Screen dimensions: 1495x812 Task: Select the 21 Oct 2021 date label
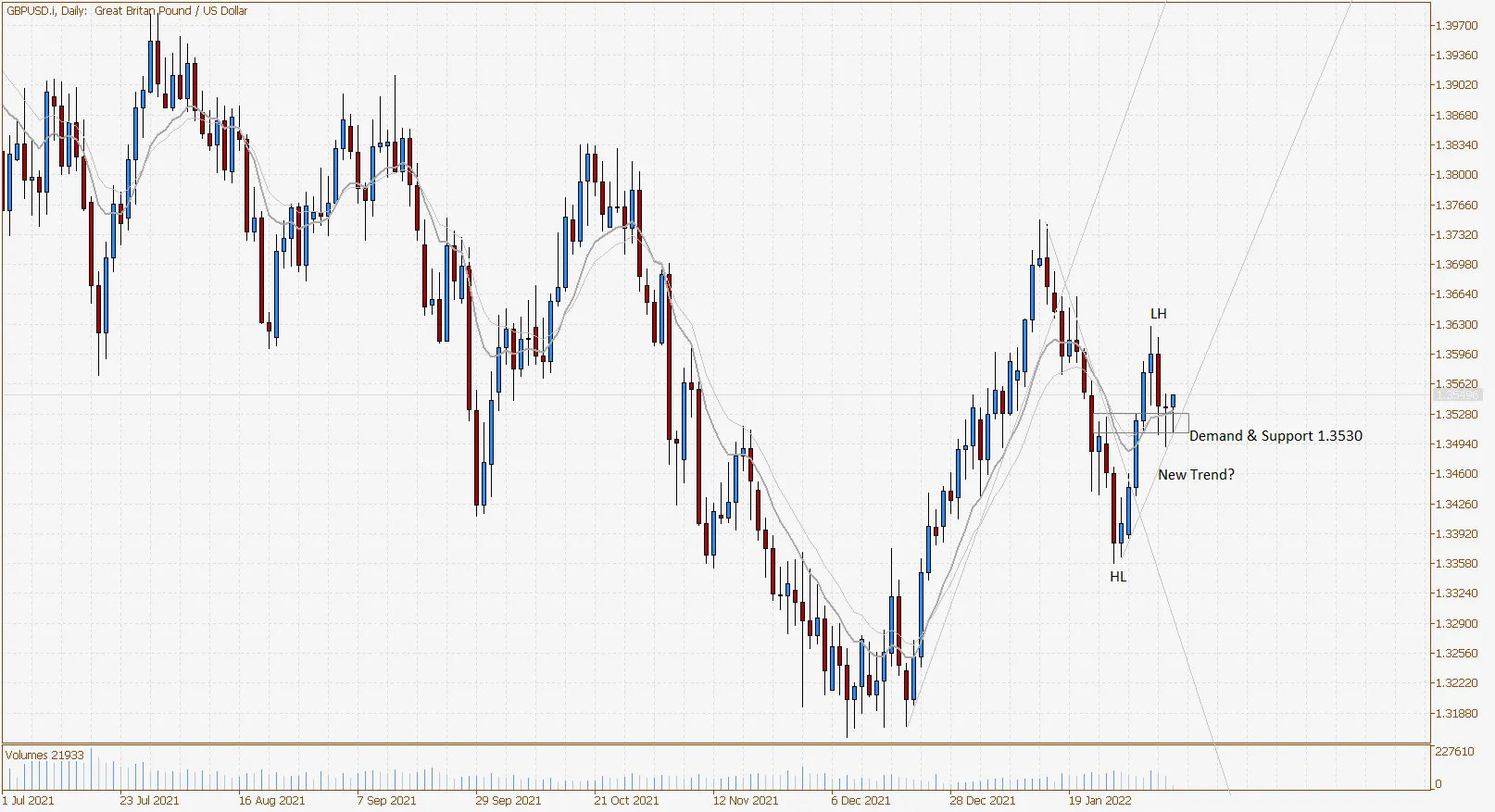pos(626,801)
